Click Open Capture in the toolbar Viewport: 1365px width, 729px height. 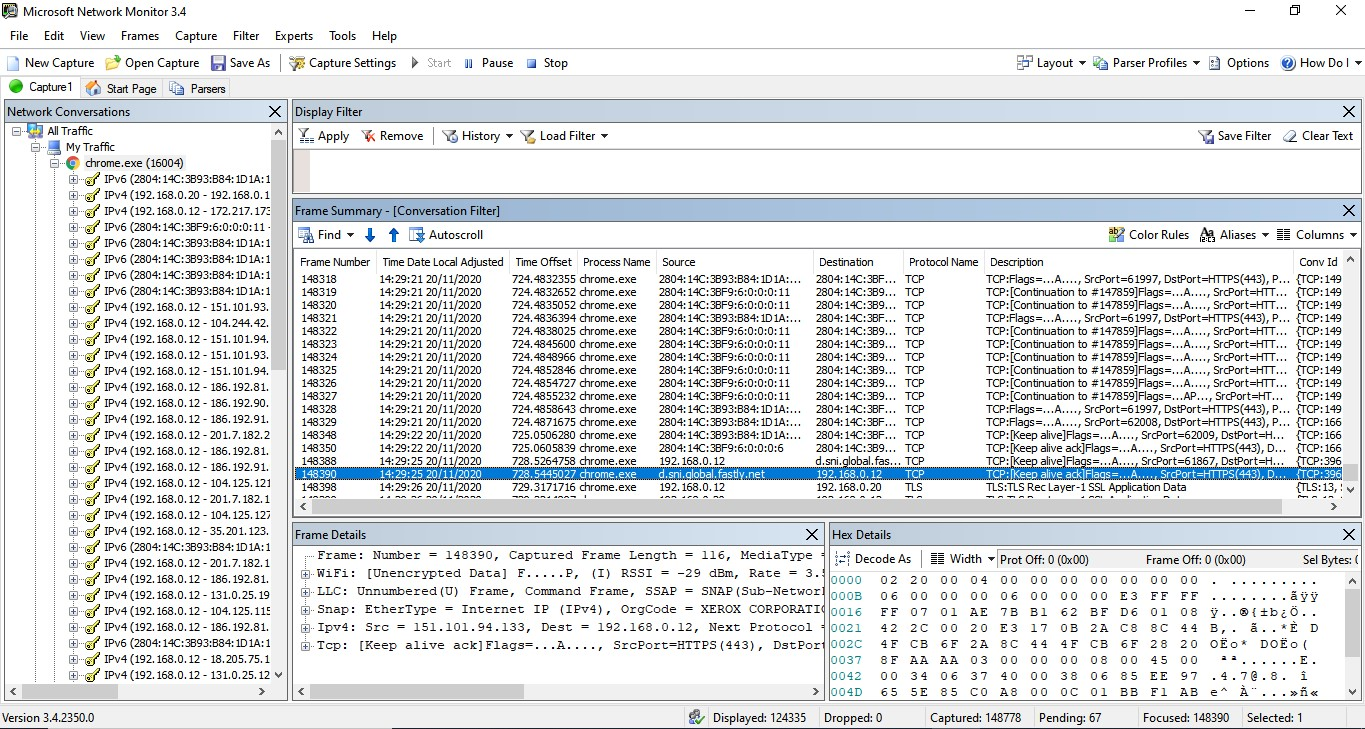(152, 62)
